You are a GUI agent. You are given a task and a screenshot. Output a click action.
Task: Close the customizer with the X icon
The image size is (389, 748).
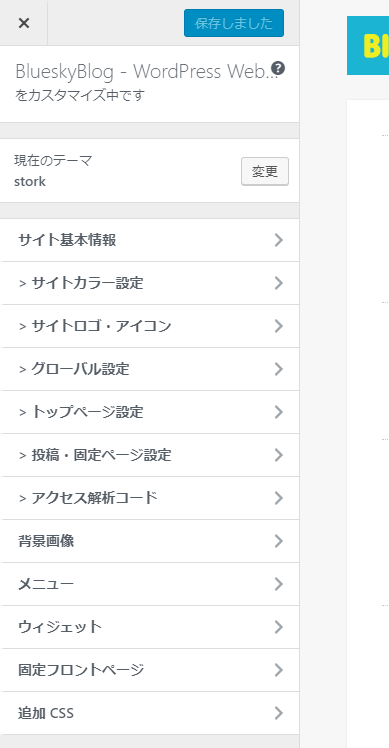(23, 22)
